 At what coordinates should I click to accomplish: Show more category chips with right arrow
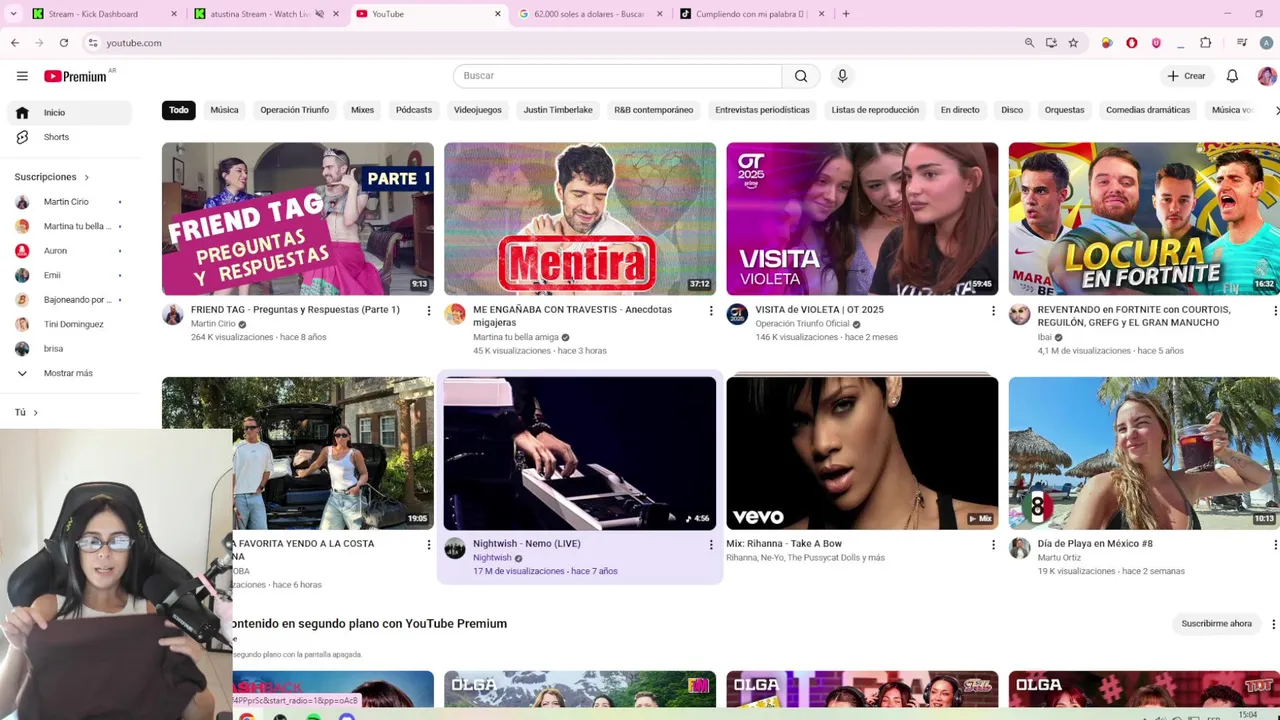click(1275, 110)
